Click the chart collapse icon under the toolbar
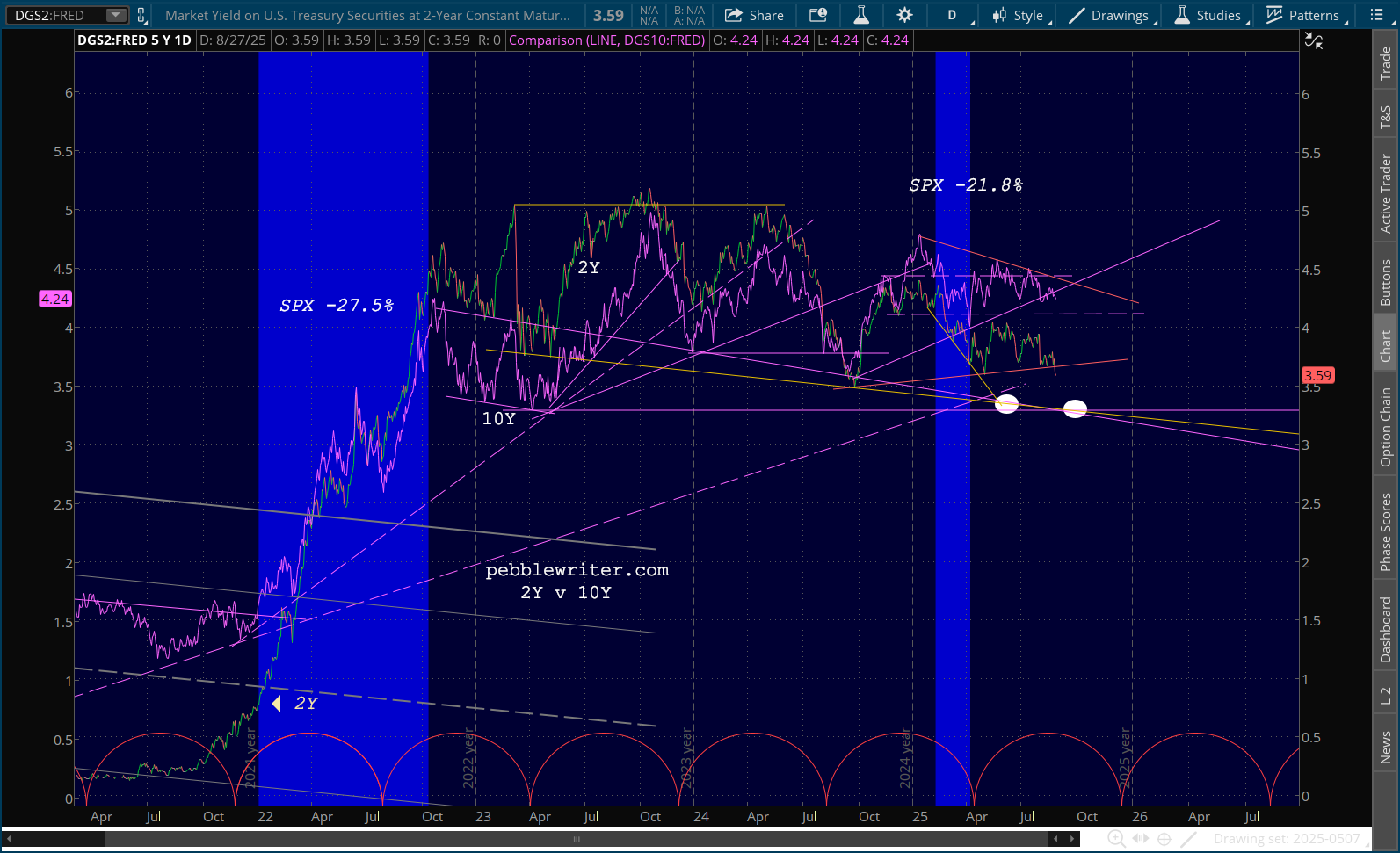The height and width of the screenshot is (853, 1400). (1313, 40)
